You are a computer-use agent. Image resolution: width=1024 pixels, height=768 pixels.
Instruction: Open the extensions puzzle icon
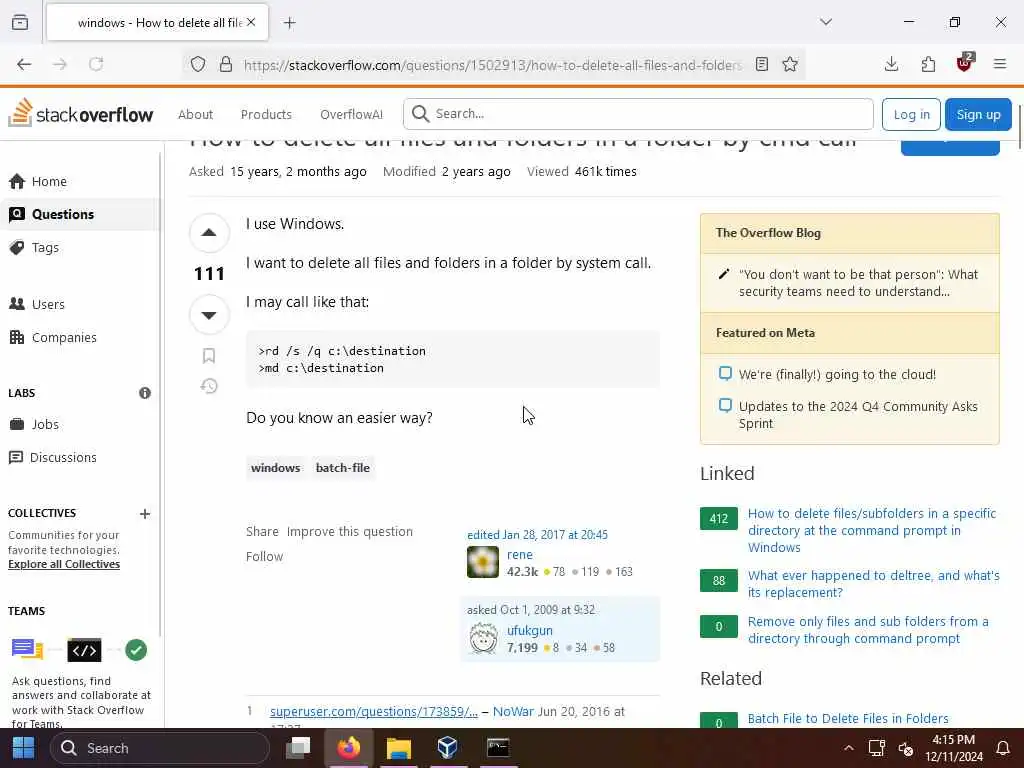point(928,64)
